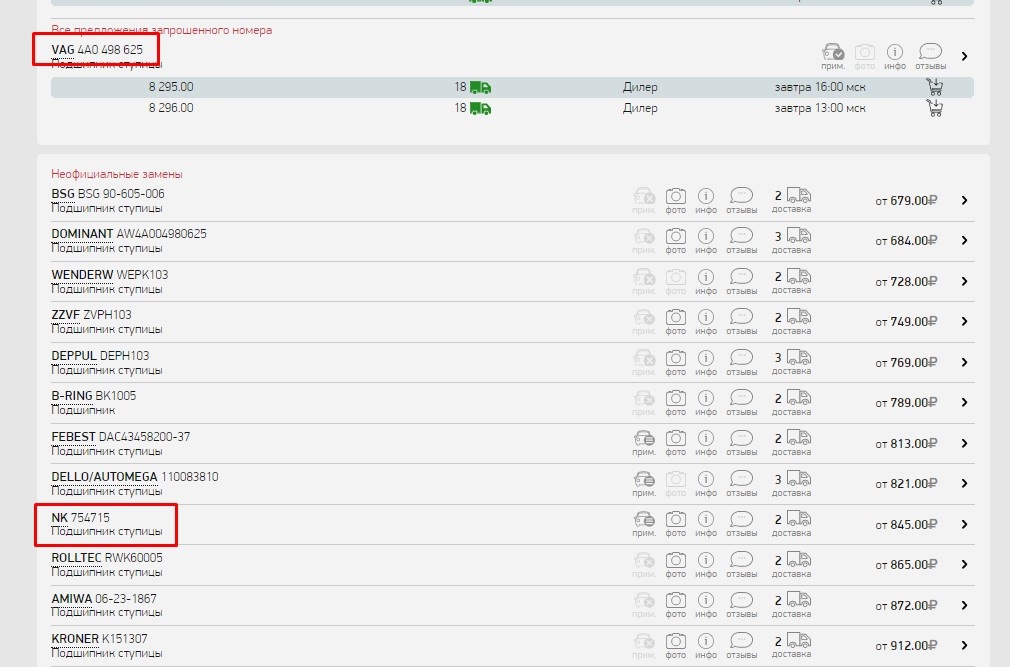This screenshot has height=667, width=1010.
Task: Select price от 679.00₽ for BSG
Action: [x=906, y=201]
